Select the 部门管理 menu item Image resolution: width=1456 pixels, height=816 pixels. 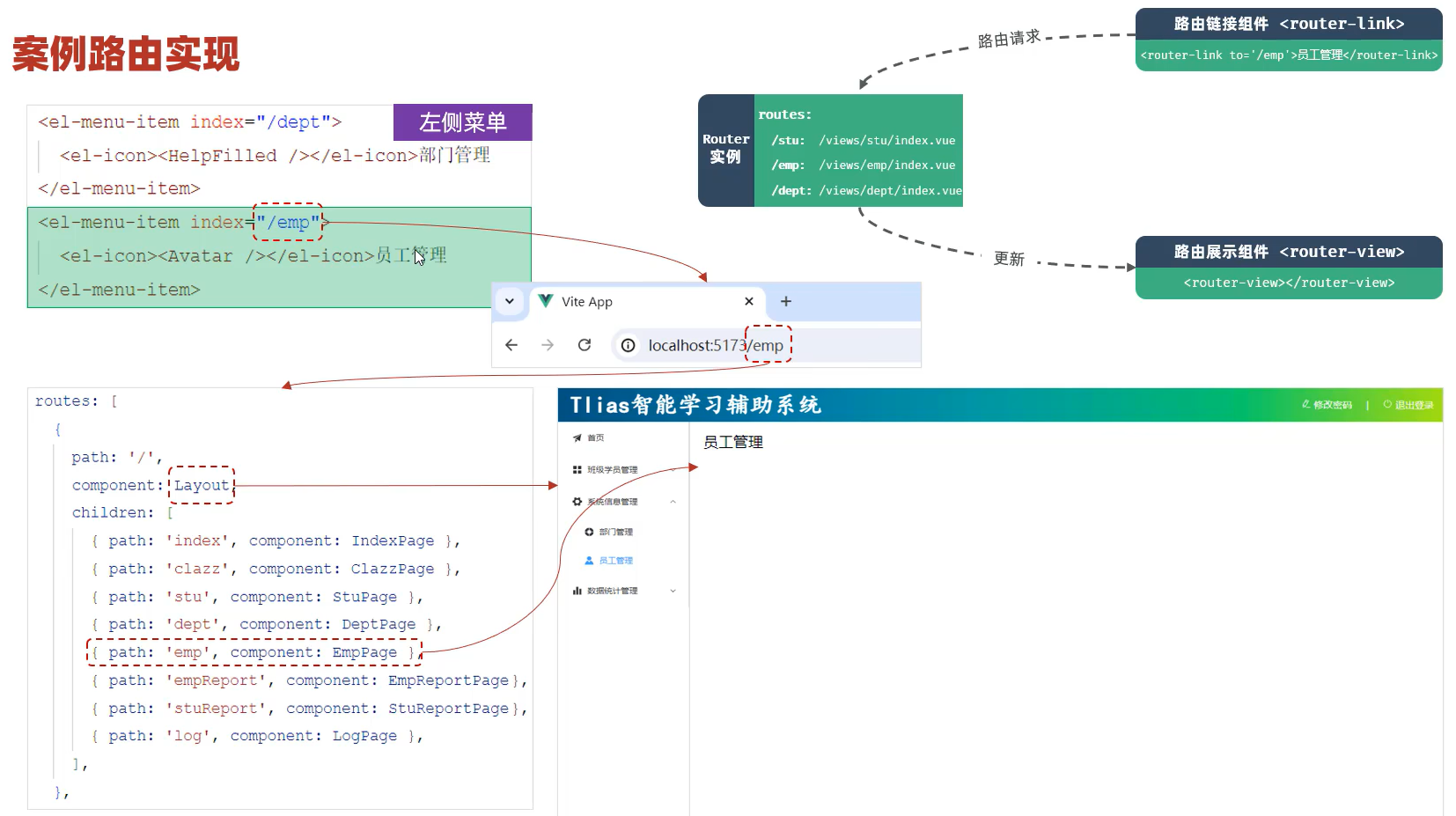pyautogui.click(x=615, y=533)
